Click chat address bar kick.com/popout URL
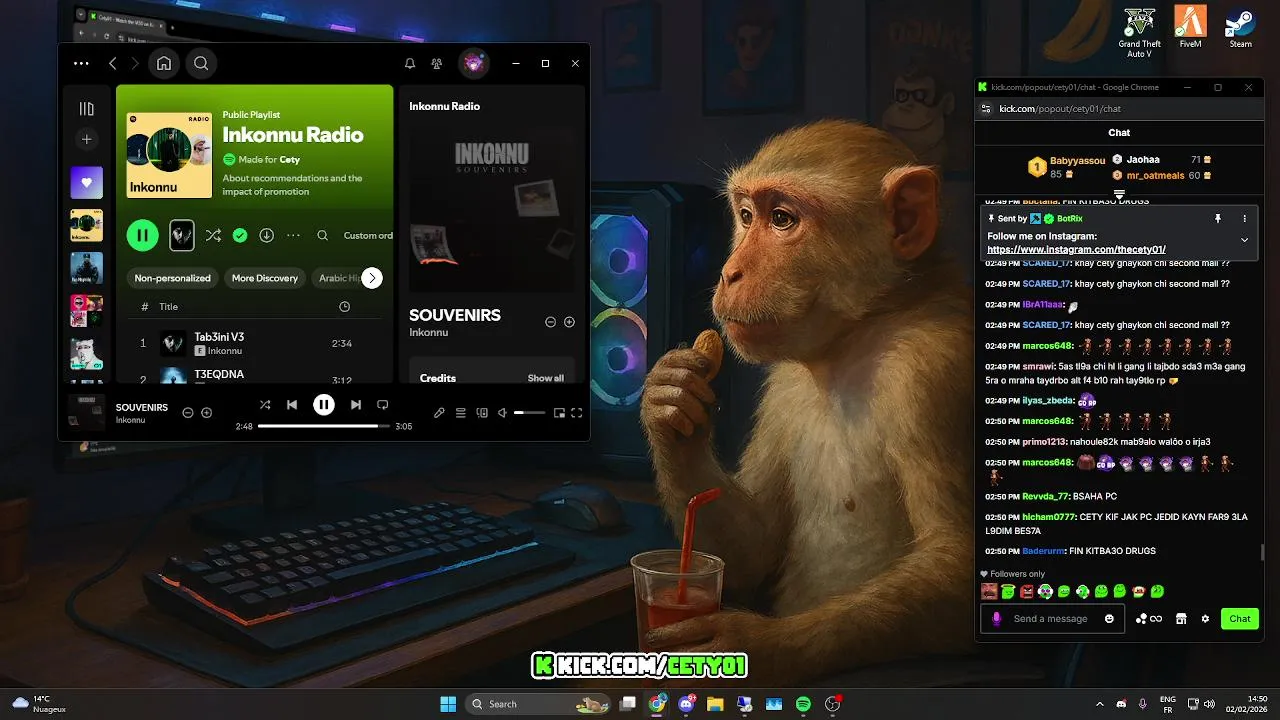This screenshot has height=720, width=1280. [1060, 108]
